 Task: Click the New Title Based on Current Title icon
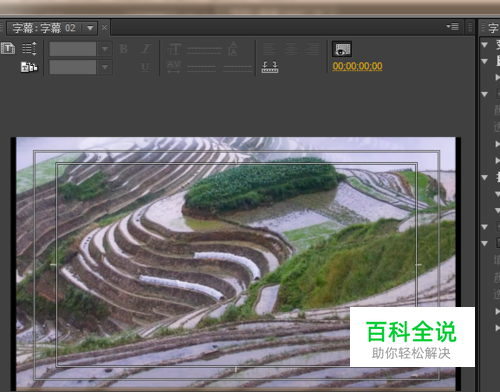click(x=8, y=49)
